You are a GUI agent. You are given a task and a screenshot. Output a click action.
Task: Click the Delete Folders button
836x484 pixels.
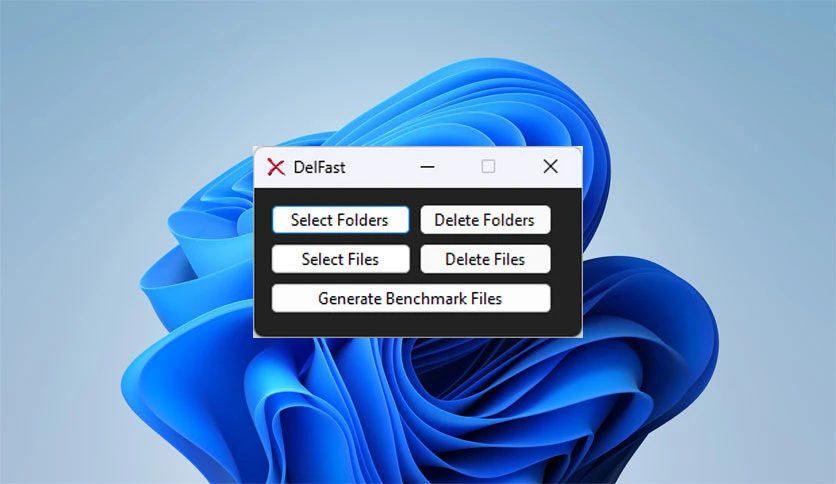tap(485, 220)
